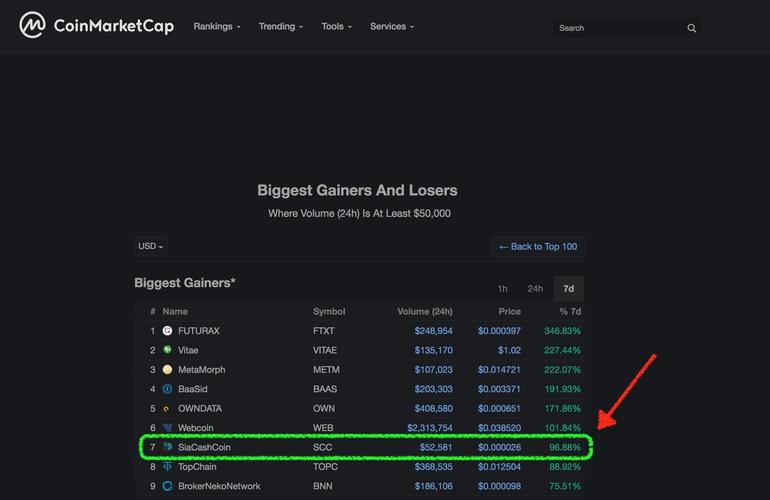This screenshot has width=770, height=500.
Task: Click the Vitae coin icon
Action: click(167, 350)
